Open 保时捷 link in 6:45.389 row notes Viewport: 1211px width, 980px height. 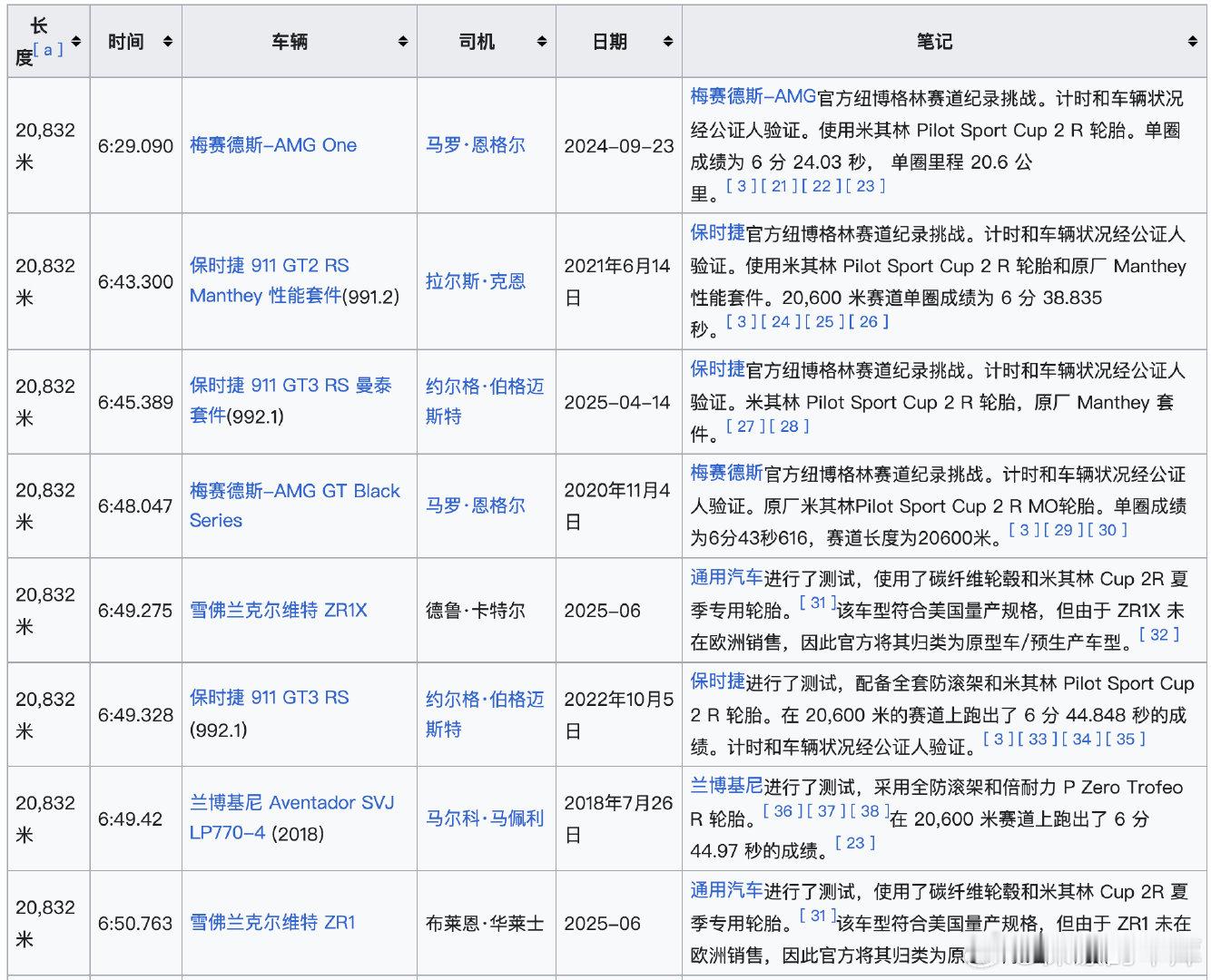(717, 368)
